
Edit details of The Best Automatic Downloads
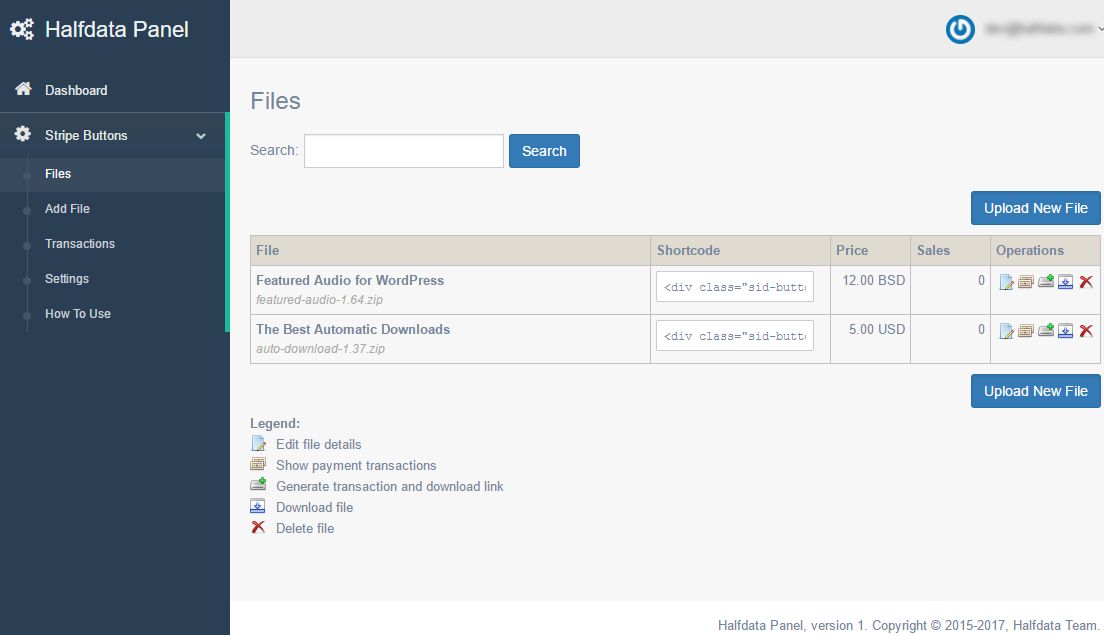tap(1006, 331)
